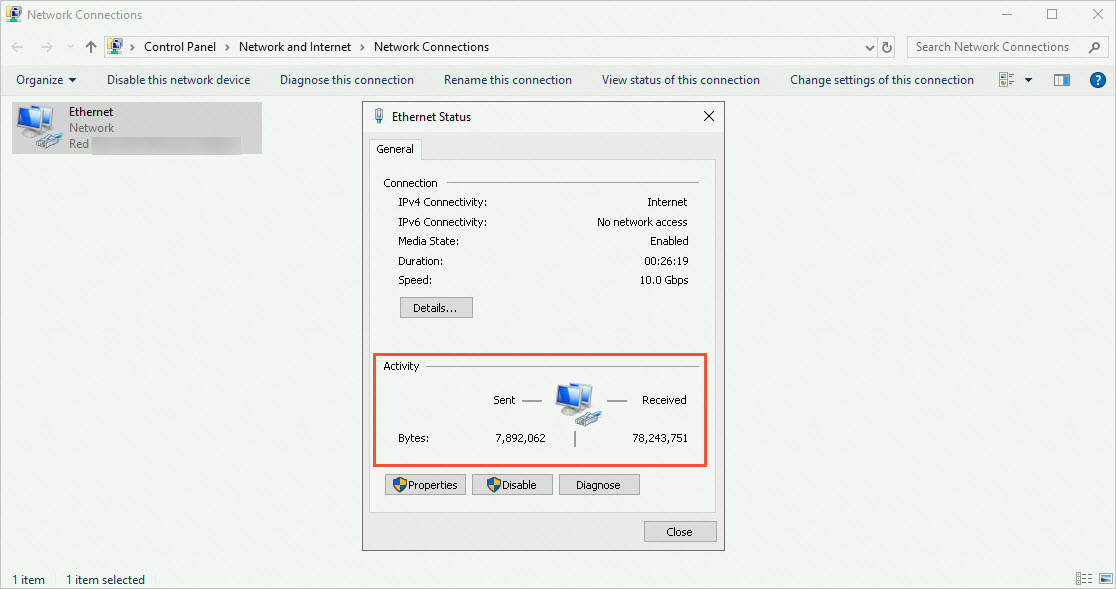Click the search magnifier icon
Viewport: 1116px width, 589px height.
(1094, 46)
